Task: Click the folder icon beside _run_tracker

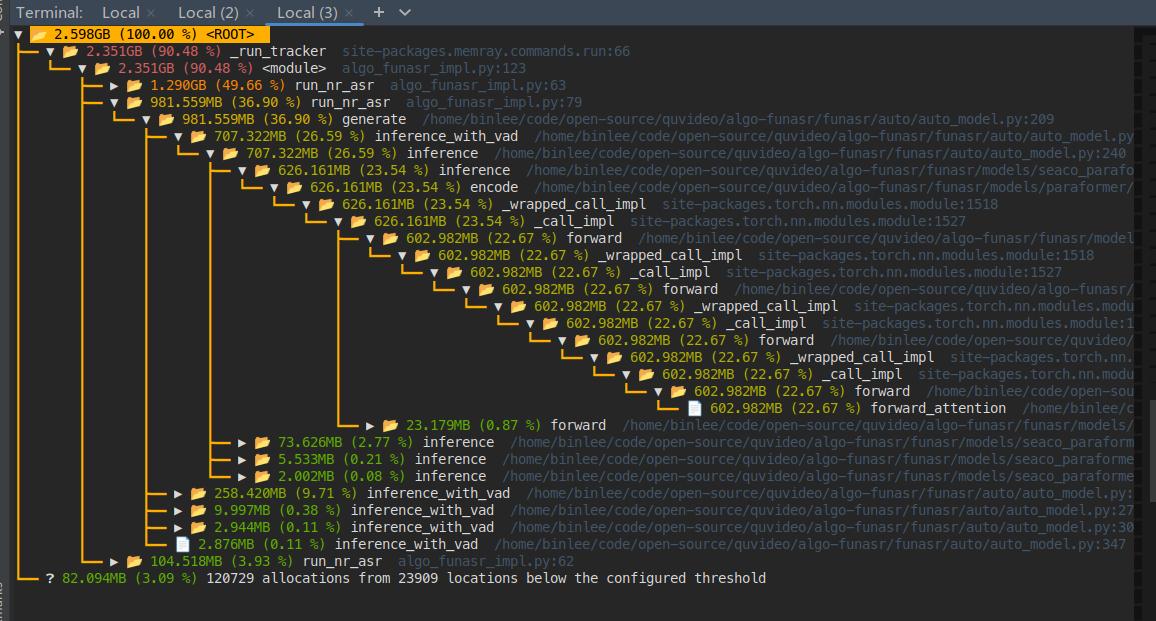Action: (71, 52)
